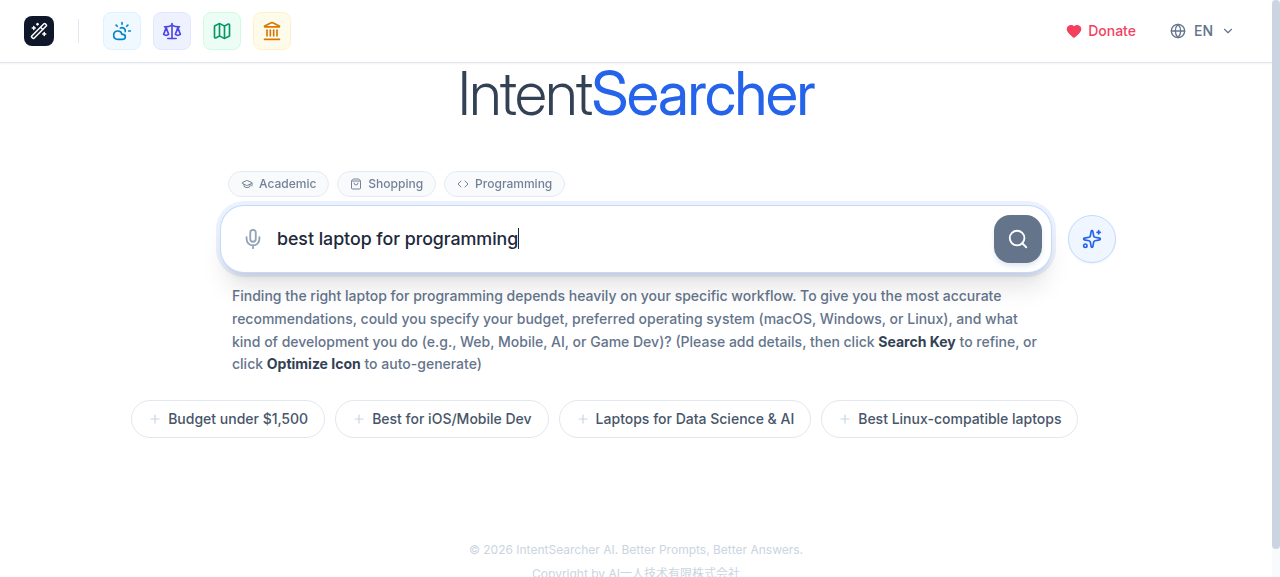Screen dimensions: 1280x577
Task: Select the Budget under $1,500 suggestion
Action: point(228,418)
